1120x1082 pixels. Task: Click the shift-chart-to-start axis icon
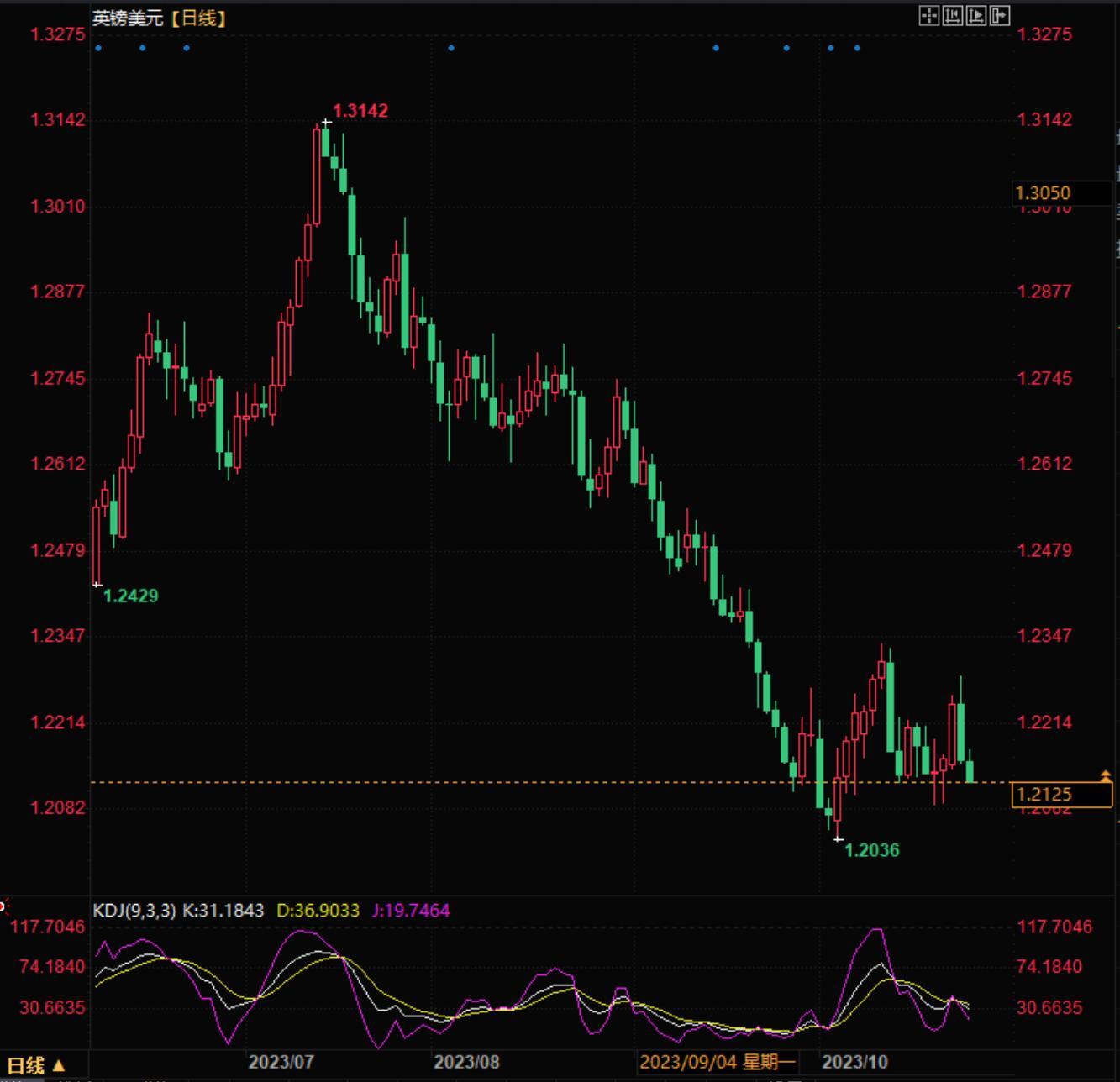[953, 16]
